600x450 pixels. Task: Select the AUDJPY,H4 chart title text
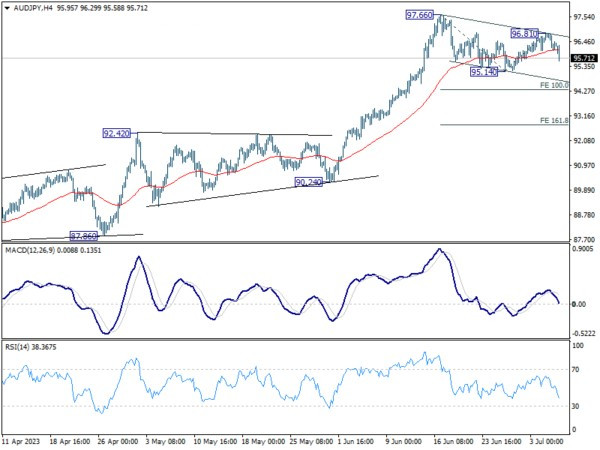tap(33, 8)
